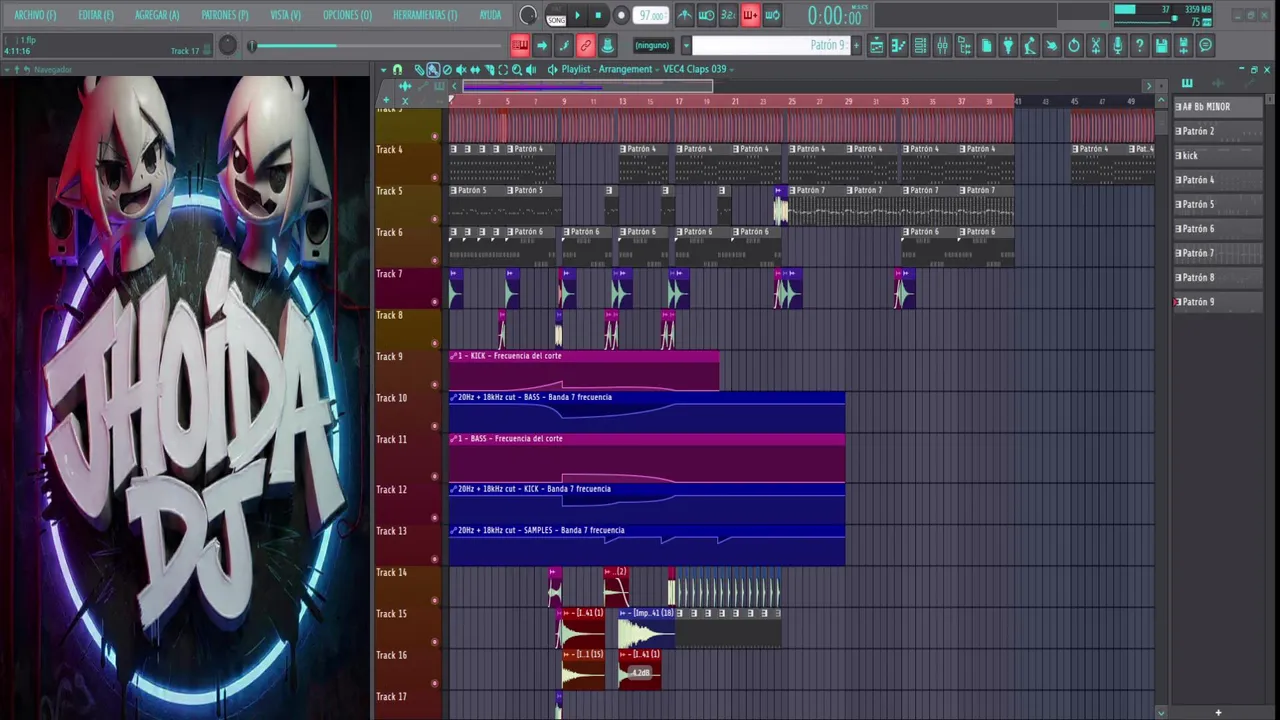Viewport: 1280px width, 720px height.
Task: Click the playlist horizontal overview scrollbar
Action: pyautogui.click(x=588, y=87)
